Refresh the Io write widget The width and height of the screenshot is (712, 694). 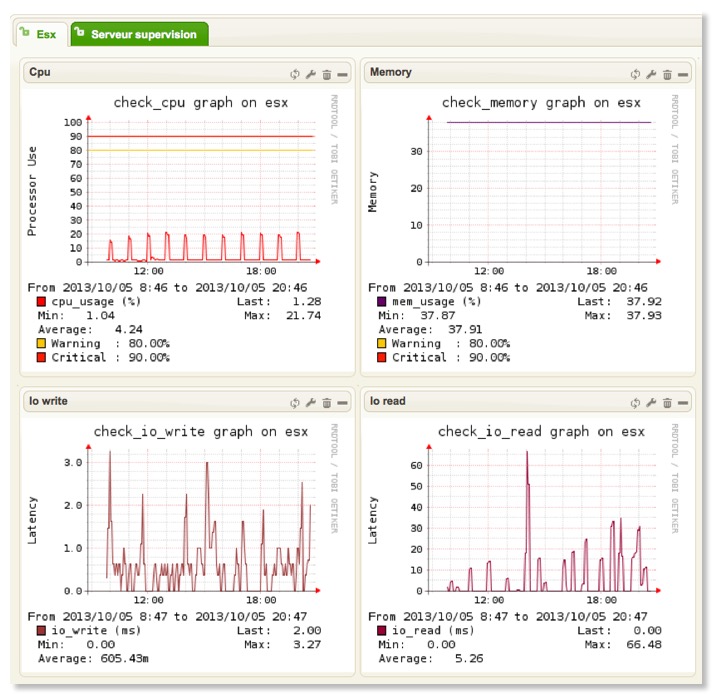click(296, 403)
